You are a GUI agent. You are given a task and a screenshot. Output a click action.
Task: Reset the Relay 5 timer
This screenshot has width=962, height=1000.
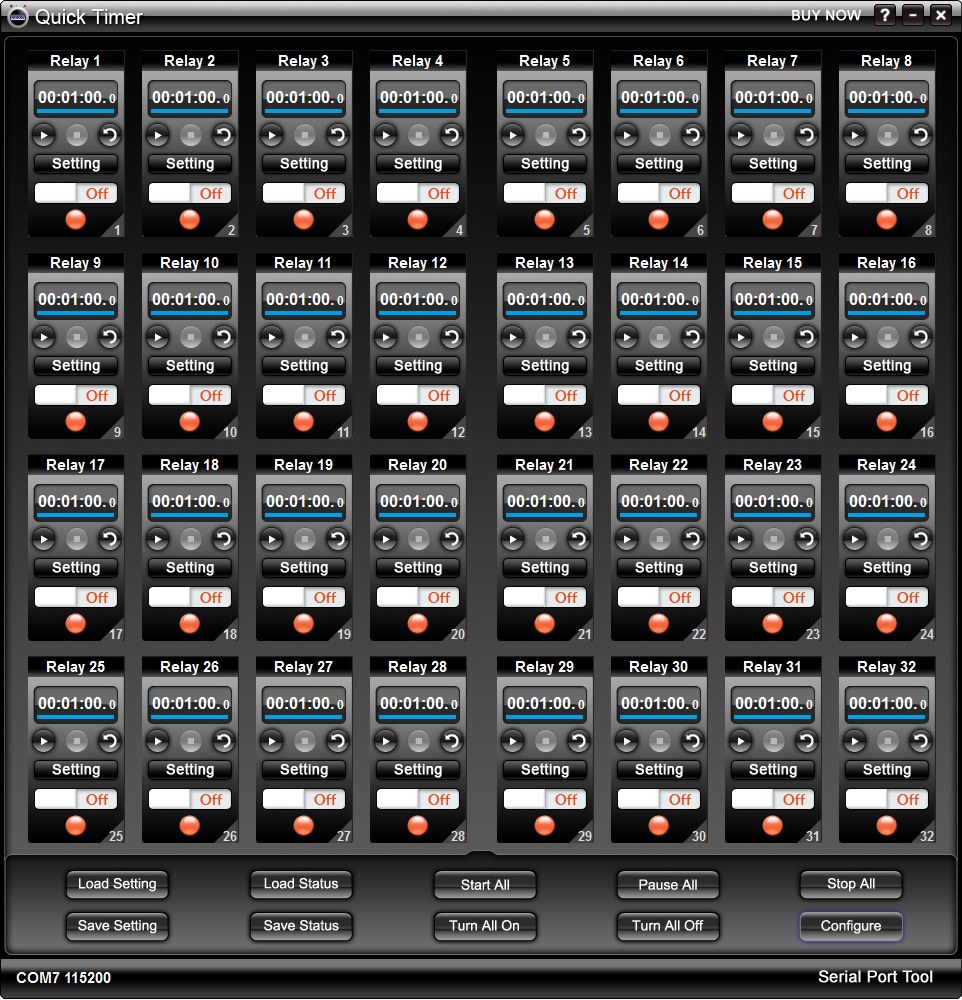tap(579, 135)
